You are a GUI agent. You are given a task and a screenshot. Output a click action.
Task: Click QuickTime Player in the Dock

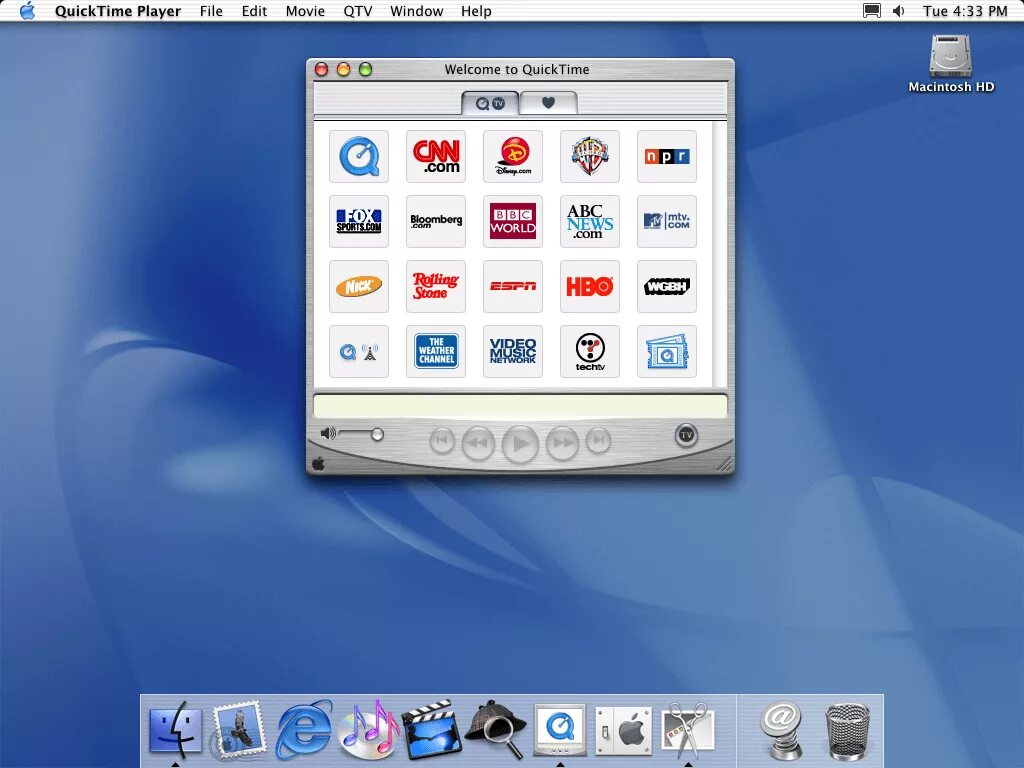click(560, 729)
